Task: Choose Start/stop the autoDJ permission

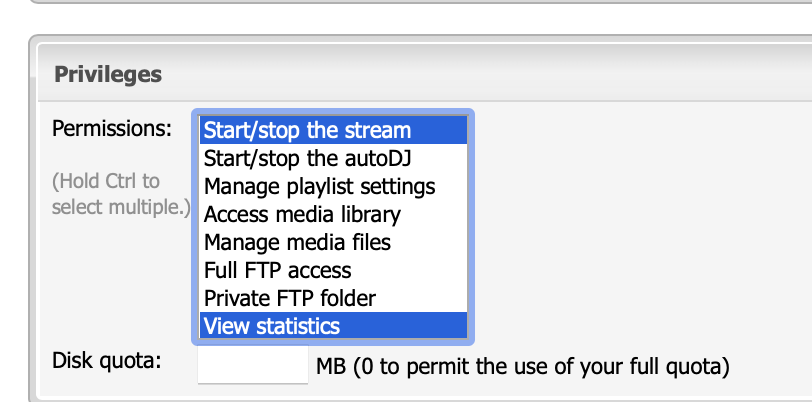Action: pos(307,158)
